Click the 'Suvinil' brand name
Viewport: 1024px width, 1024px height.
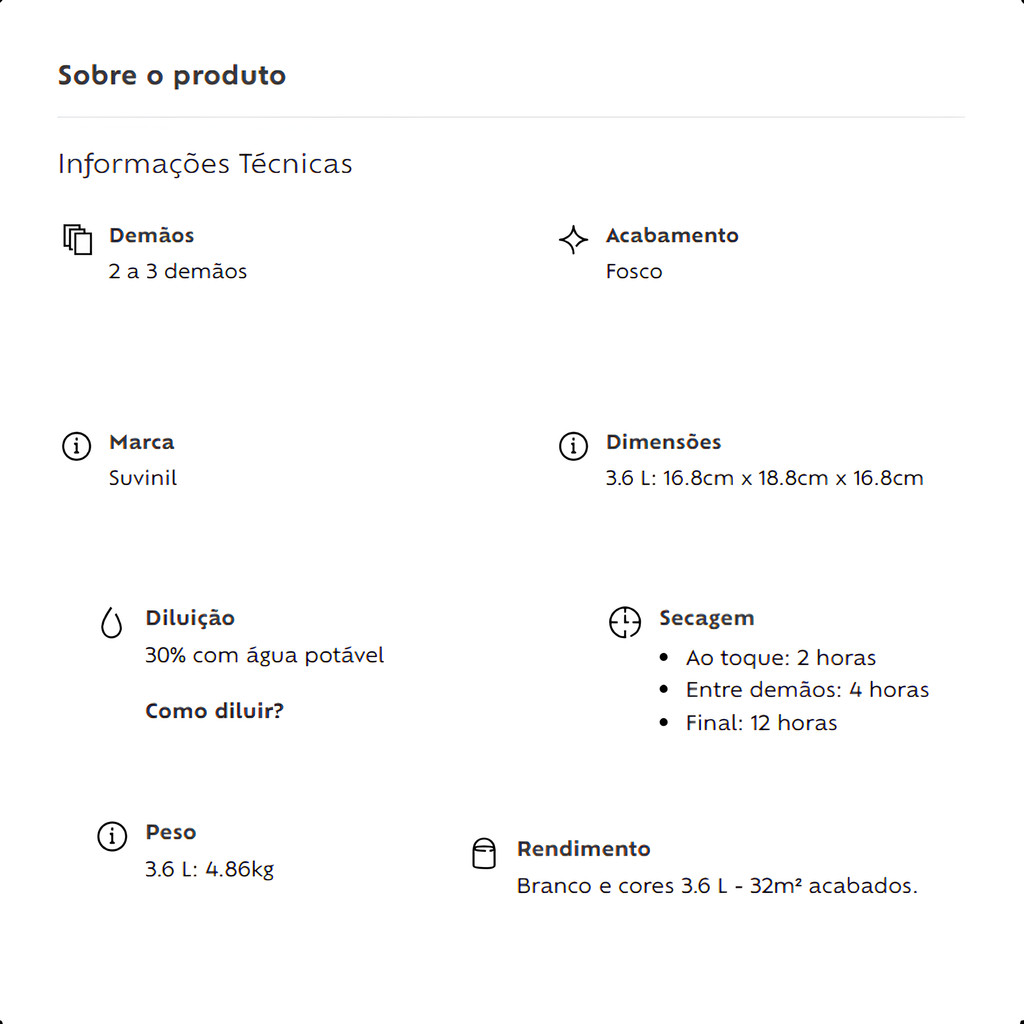(143, 478)
